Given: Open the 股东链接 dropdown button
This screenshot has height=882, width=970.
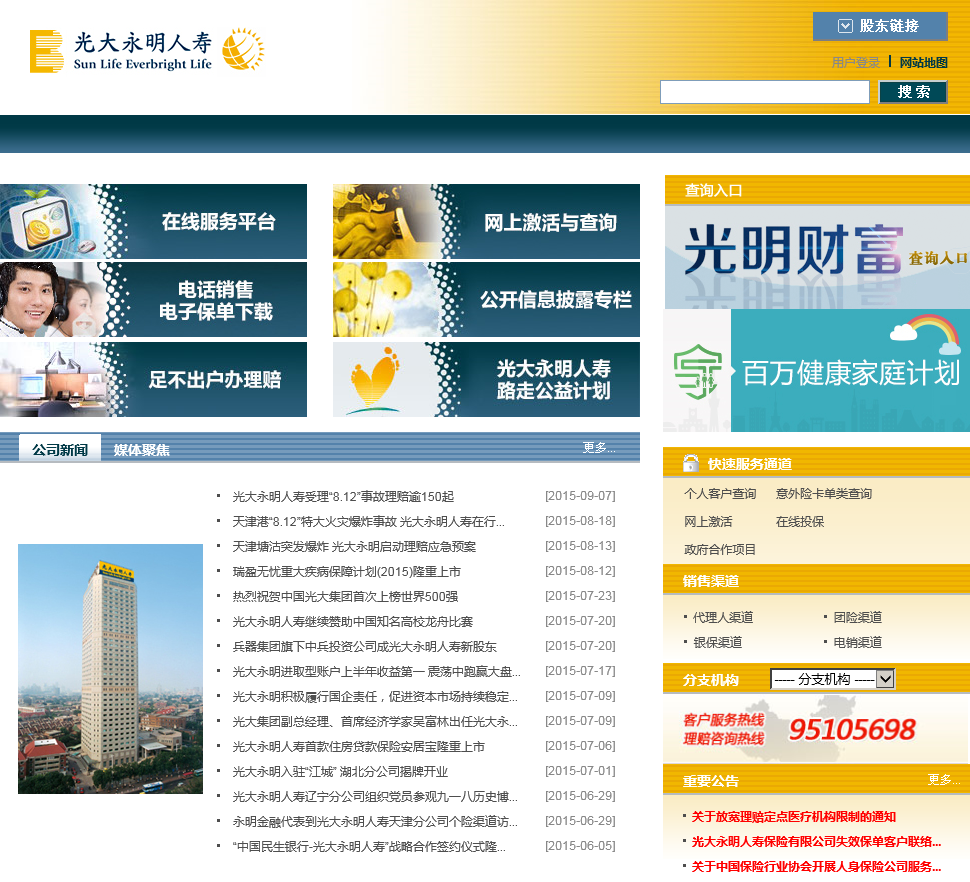Looking at the screenshot, I should point(880,26).
